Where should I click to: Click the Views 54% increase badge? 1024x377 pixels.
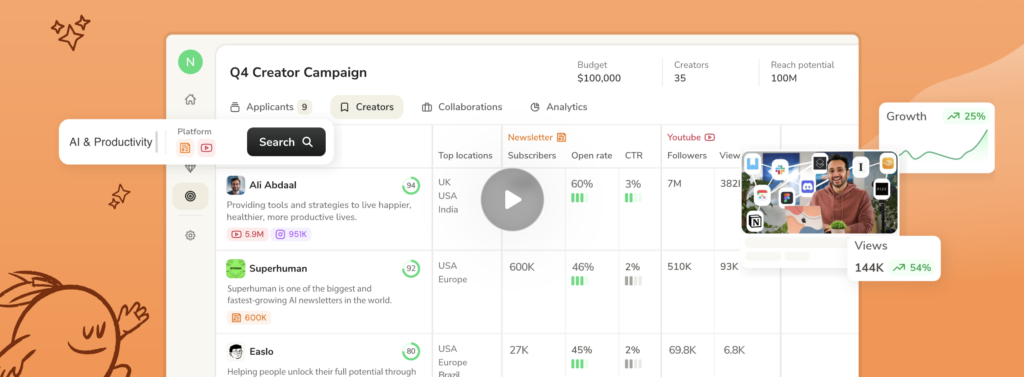coord(912,267)
